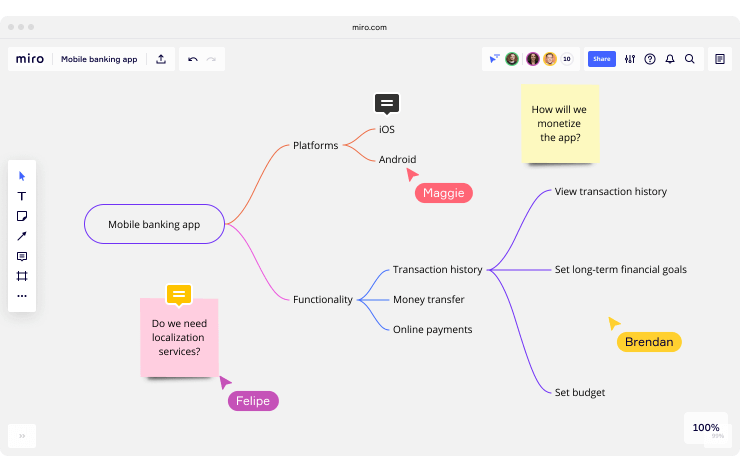Select the Sticky note tool

click(22, 216)
